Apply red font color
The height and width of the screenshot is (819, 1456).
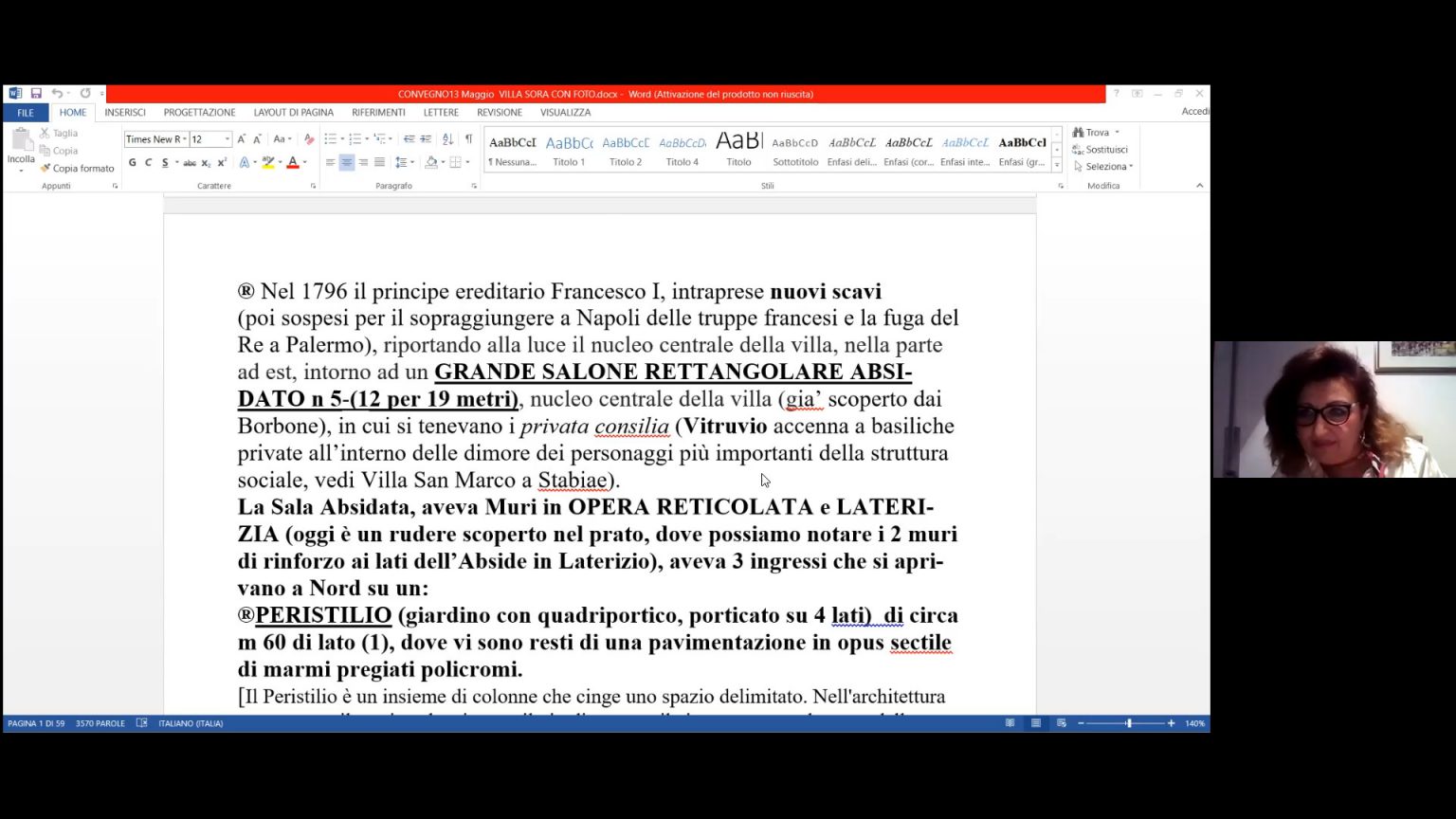(x=293, y=163)
